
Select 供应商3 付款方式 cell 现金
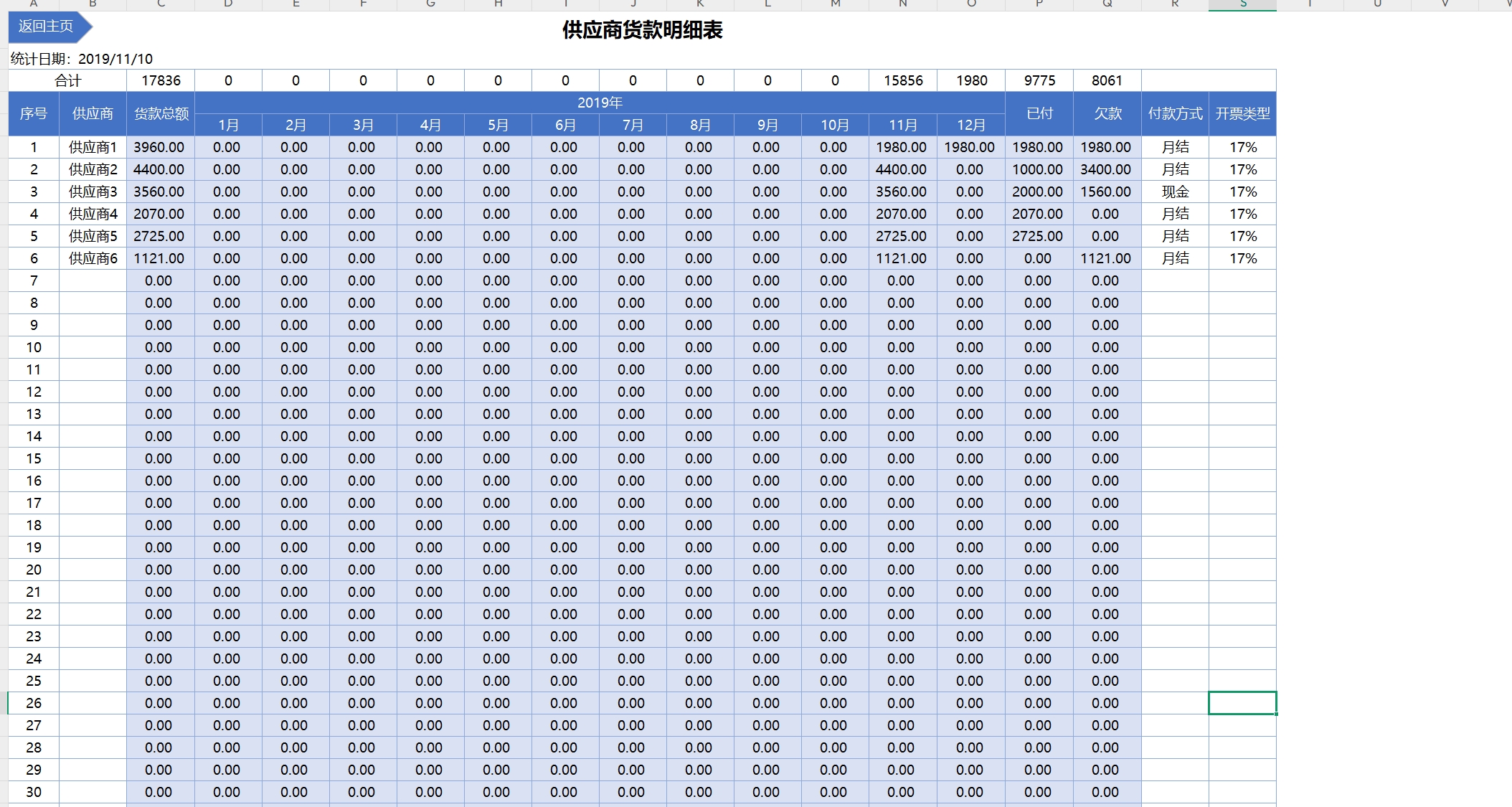point(1175,192)
